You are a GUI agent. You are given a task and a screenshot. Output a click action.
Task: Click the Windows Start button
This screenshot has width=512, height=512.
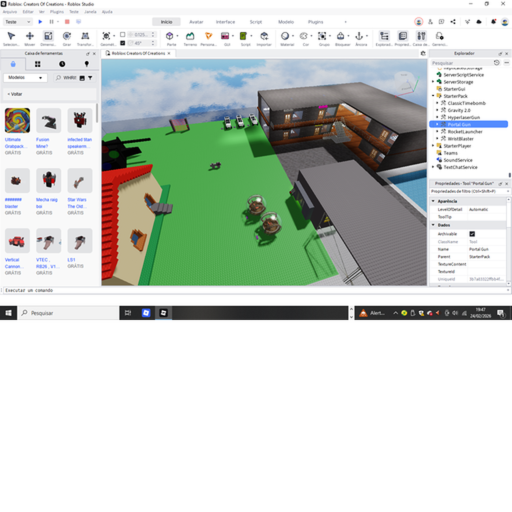click(x=9, y=313)
